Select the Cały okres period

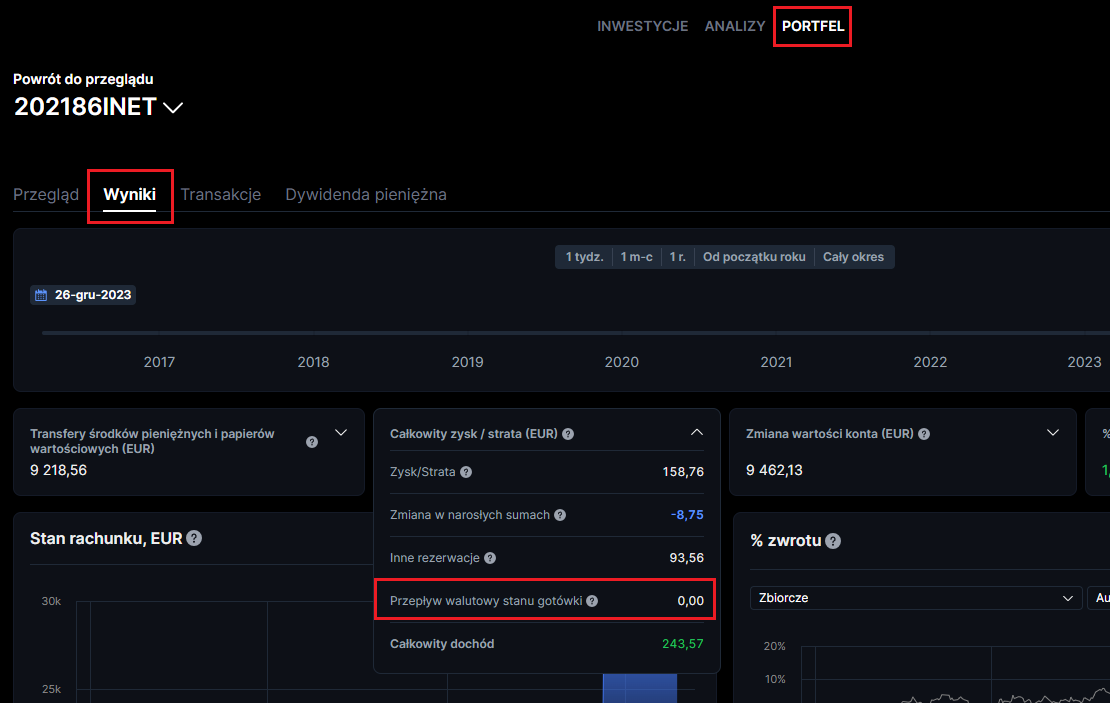pyautogui.click(x=854, y=257)
